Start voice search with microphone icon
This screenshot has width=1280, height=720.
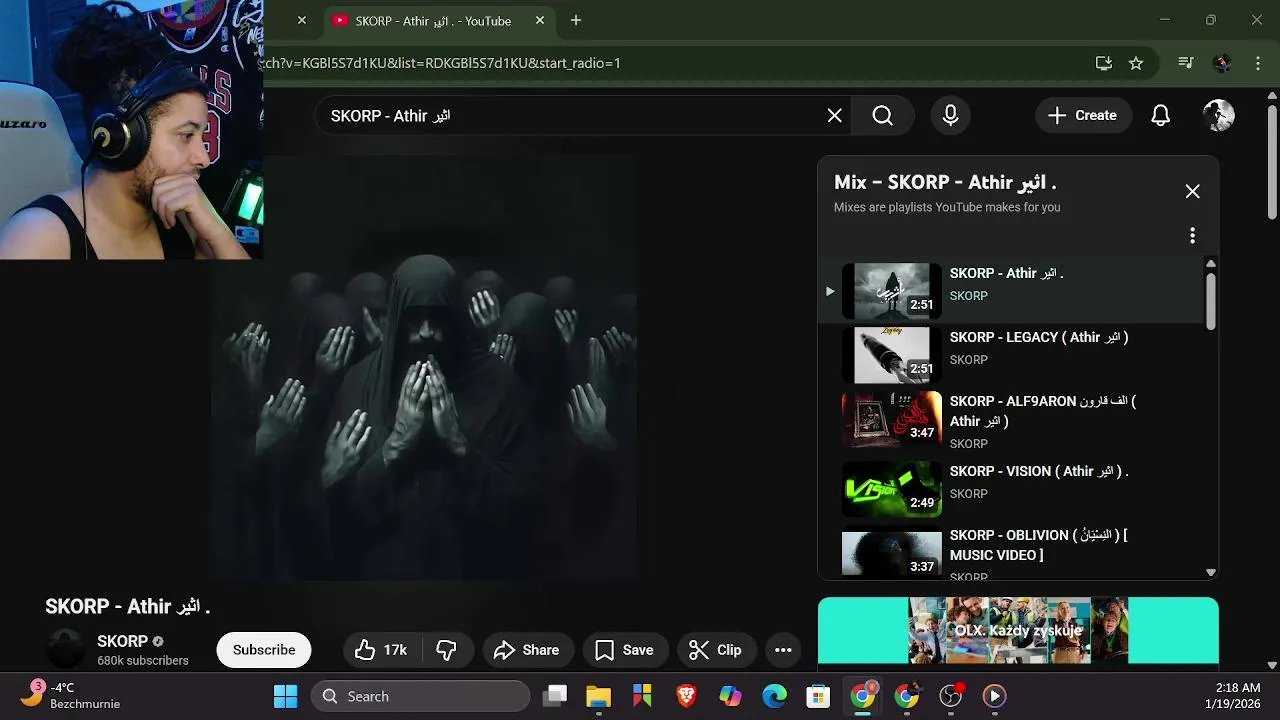tap(950, 116)
